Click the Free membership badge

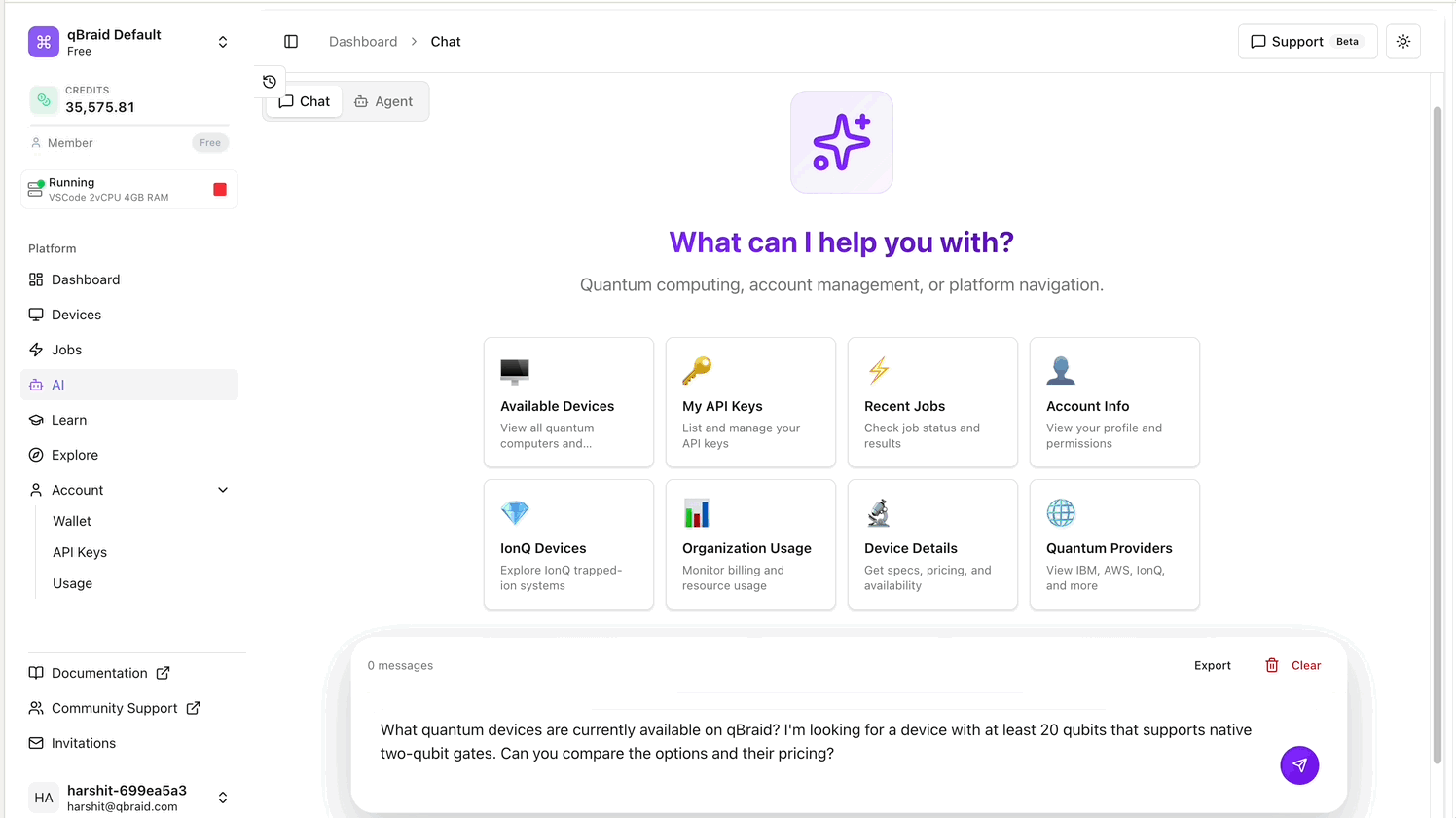tap(210, 143)
